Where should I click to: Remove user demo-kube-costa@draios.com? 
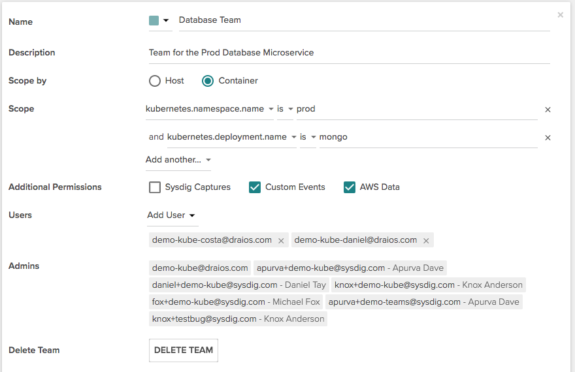click(281, 241)
